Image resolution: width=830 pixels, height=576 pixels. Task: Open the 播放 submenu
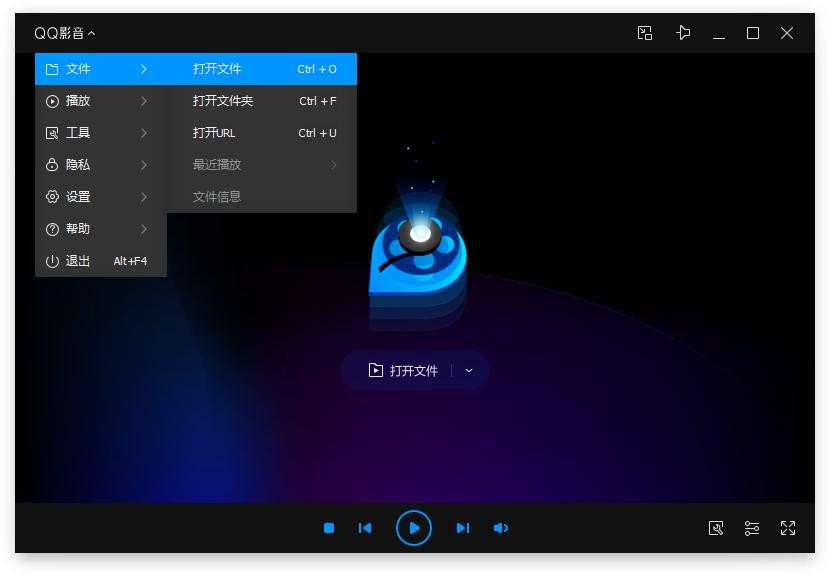[x=101, y=101]
